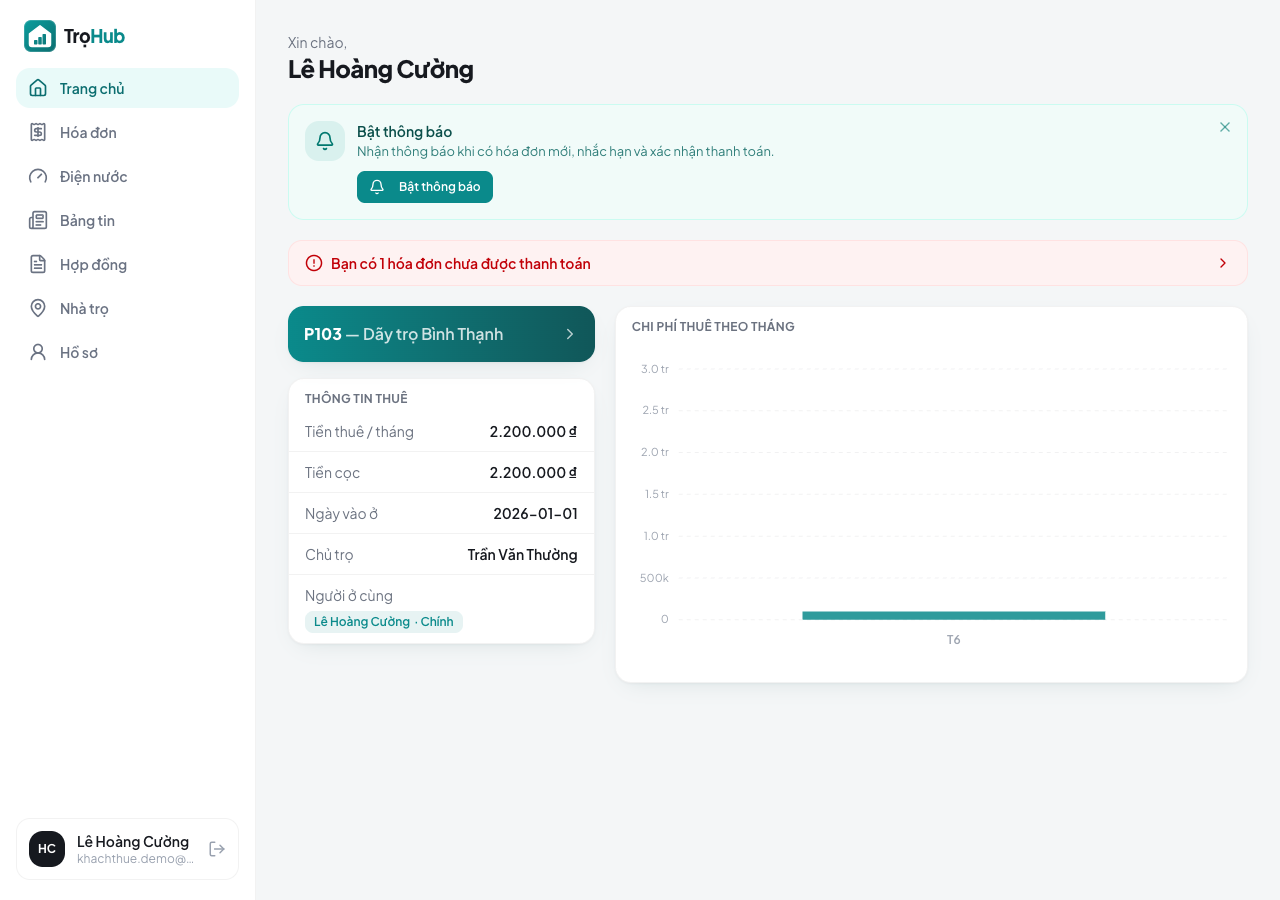1280x900 pixels.
Task: Open the Nhà trọ menu item
Action: pos(127,308)
